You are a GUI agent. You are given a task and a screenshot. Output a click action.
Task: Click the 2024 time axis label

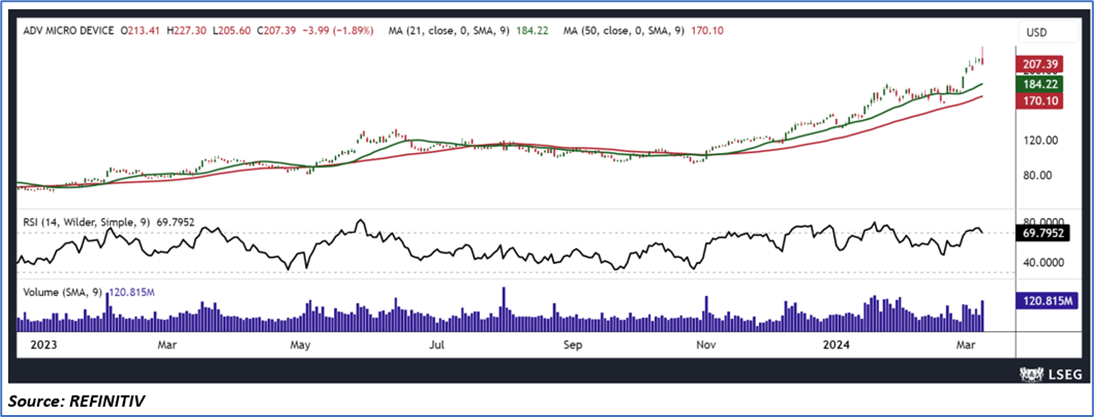[835, 344]
